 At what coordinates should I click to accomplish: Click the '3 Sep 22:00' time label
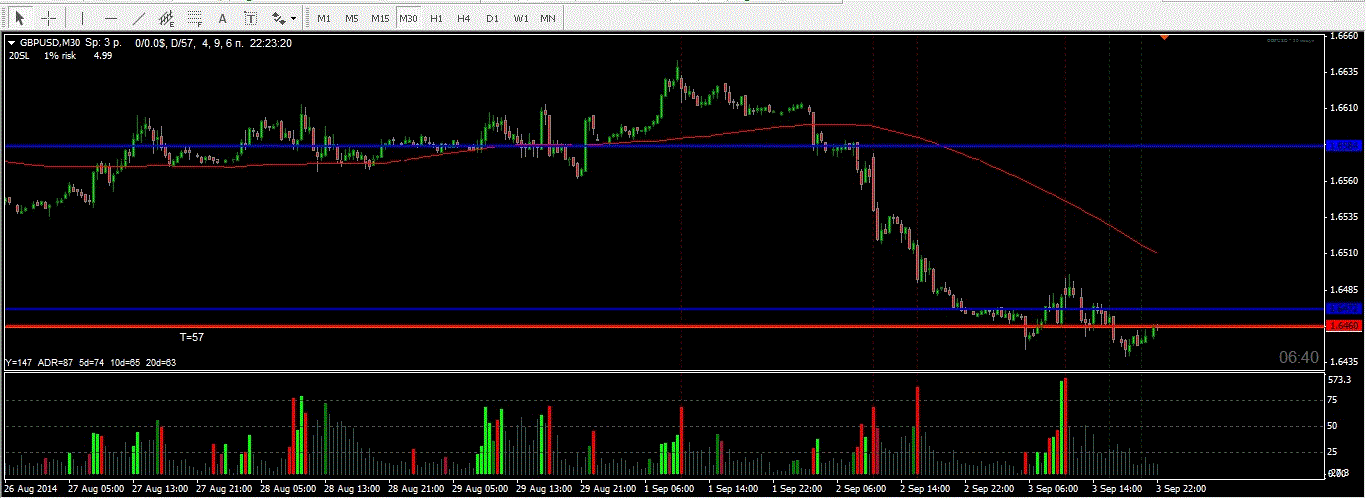(1183, 489)
